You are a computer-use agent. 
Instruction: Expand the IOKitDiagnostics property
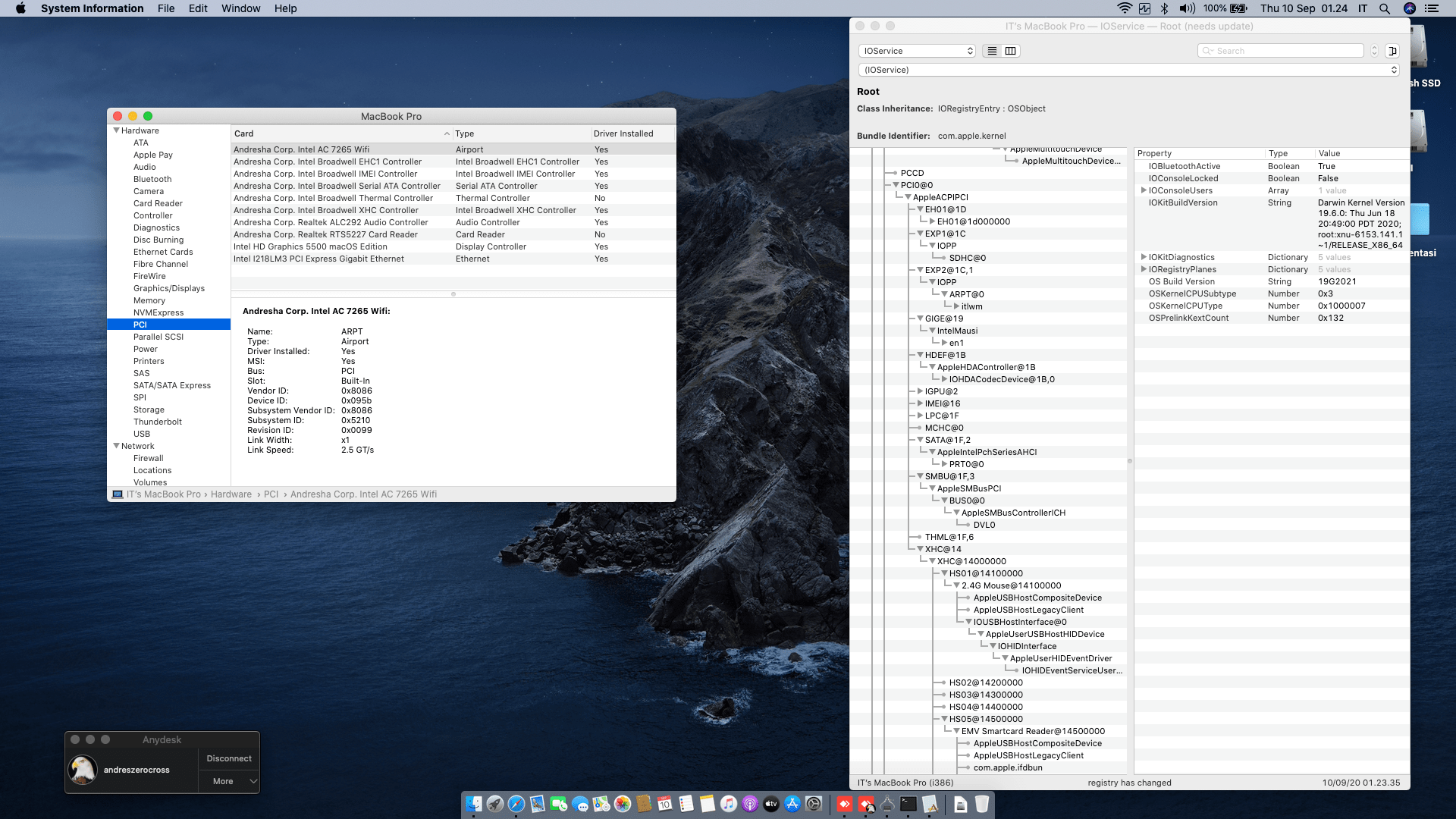pos(1144,257)
